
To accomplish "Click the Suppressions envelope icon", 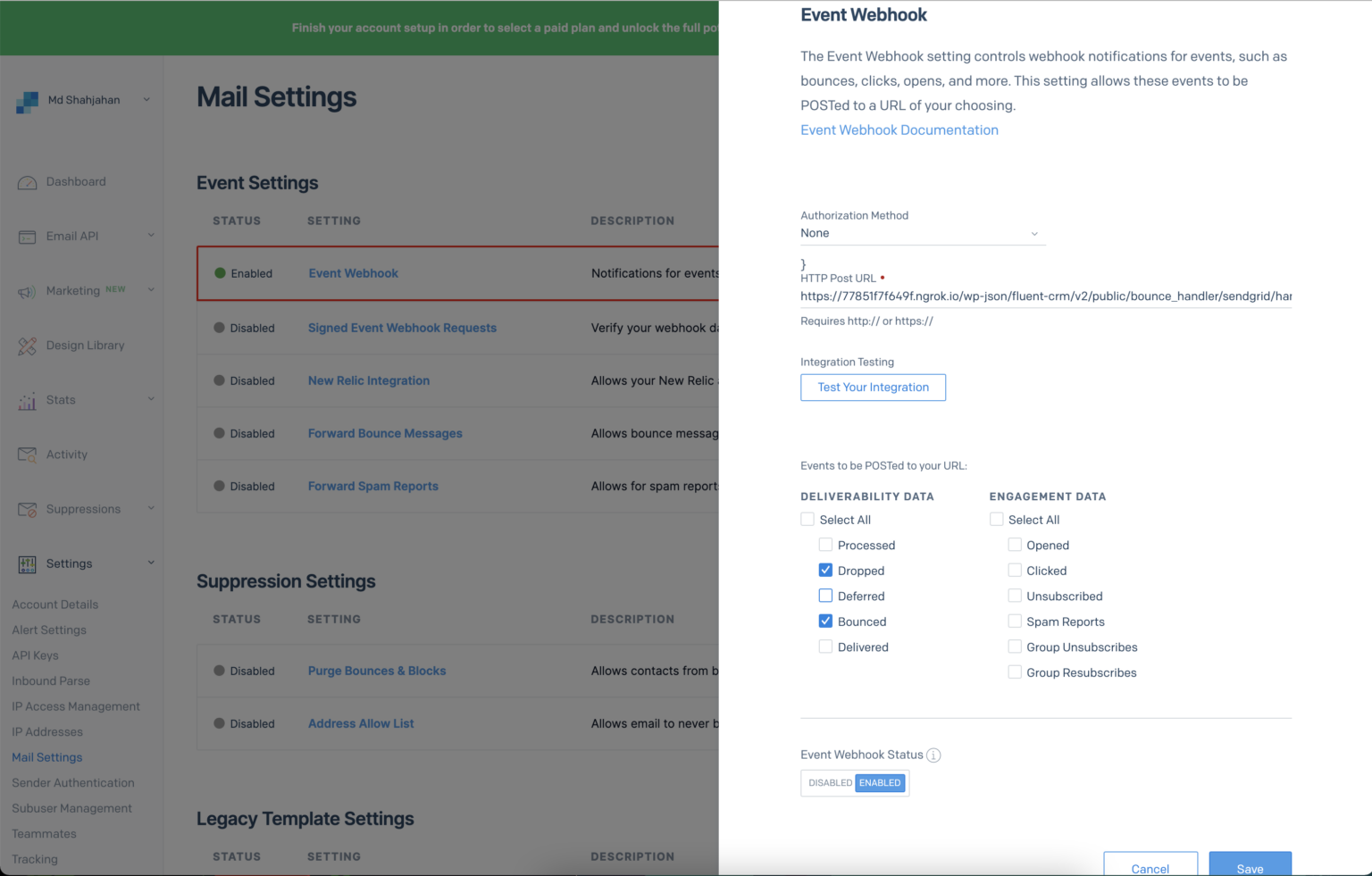I will tap(27, 509).
